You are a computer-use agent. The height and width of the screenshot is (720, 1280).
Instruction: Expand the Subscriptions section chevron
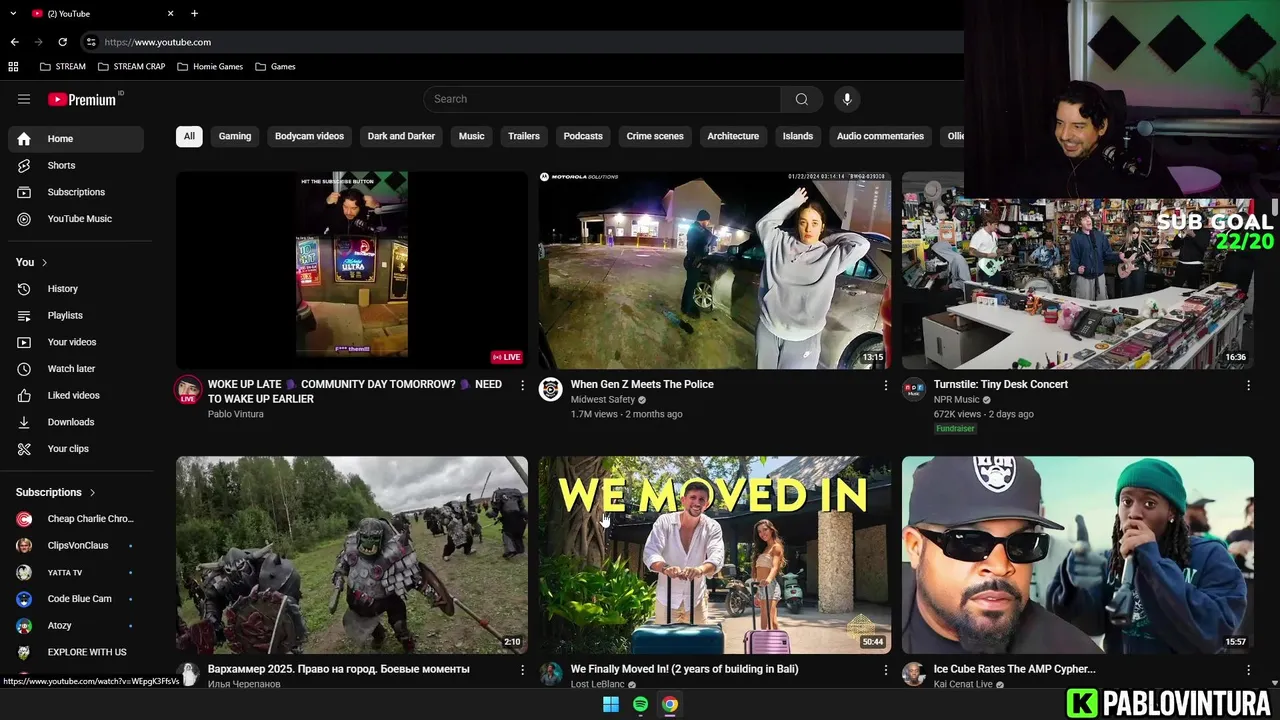tap(92, 493)
